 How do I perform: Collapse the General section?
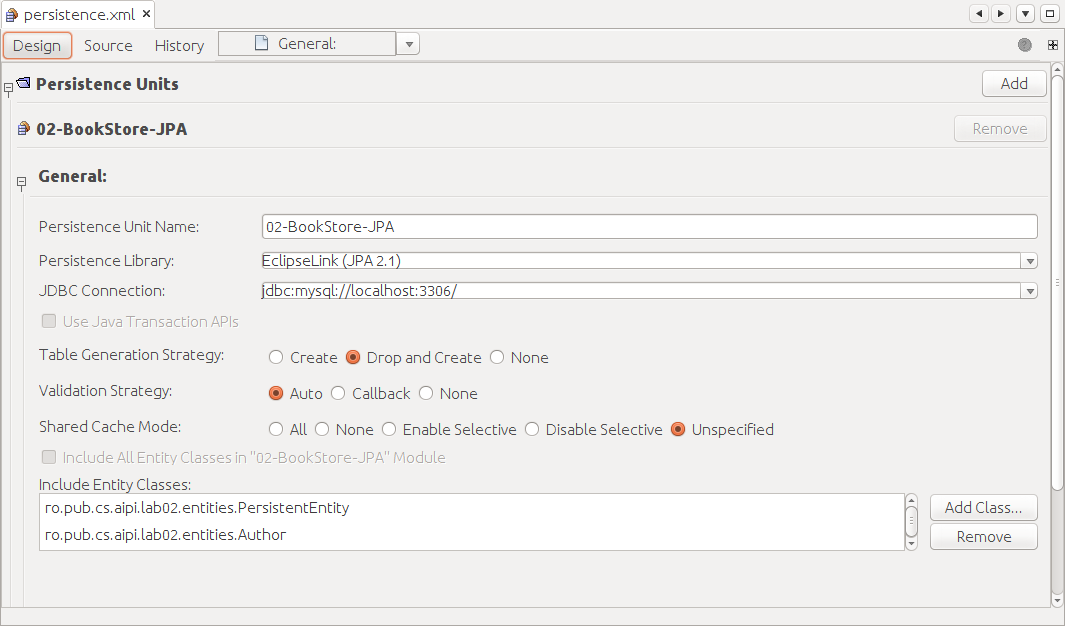(21, 182)
